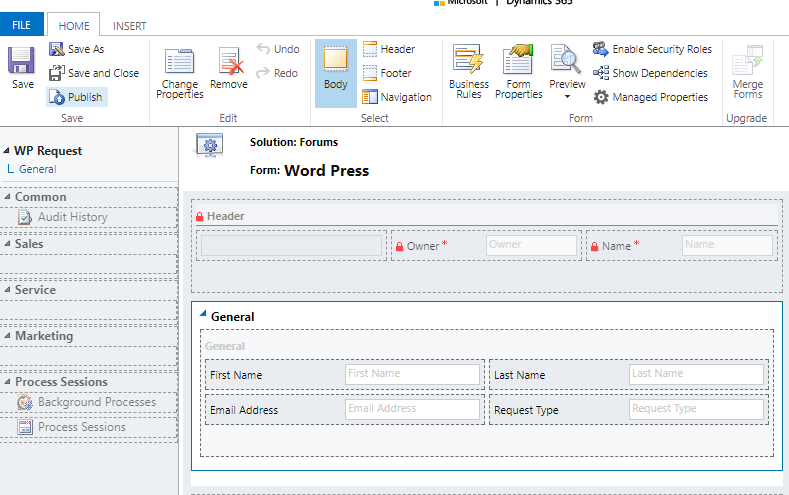Switch to the HOME tab
Image resolution: width=789 pixels, height=495 pixels.
point(73,25)
